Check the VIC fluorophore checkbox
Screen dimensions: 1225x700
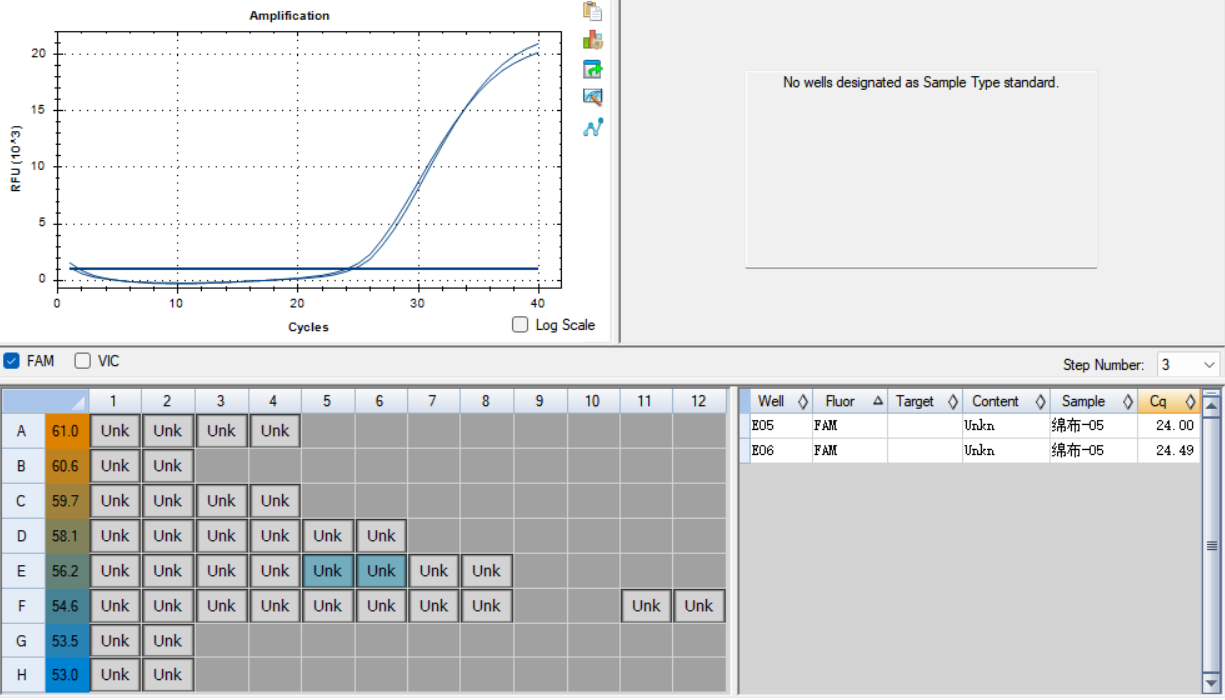pos(82,360)
